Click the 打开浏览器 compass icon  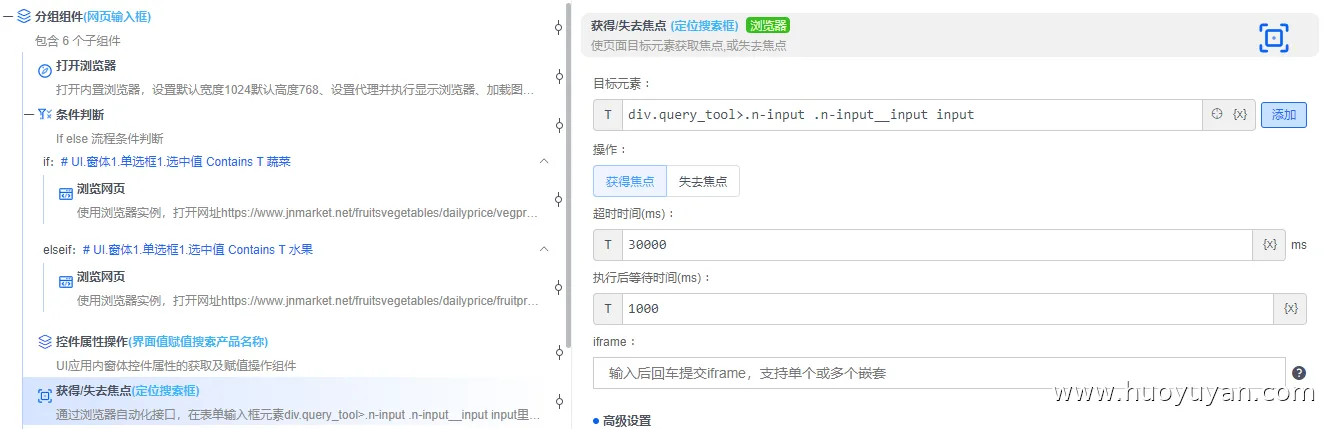click(44, 70)
